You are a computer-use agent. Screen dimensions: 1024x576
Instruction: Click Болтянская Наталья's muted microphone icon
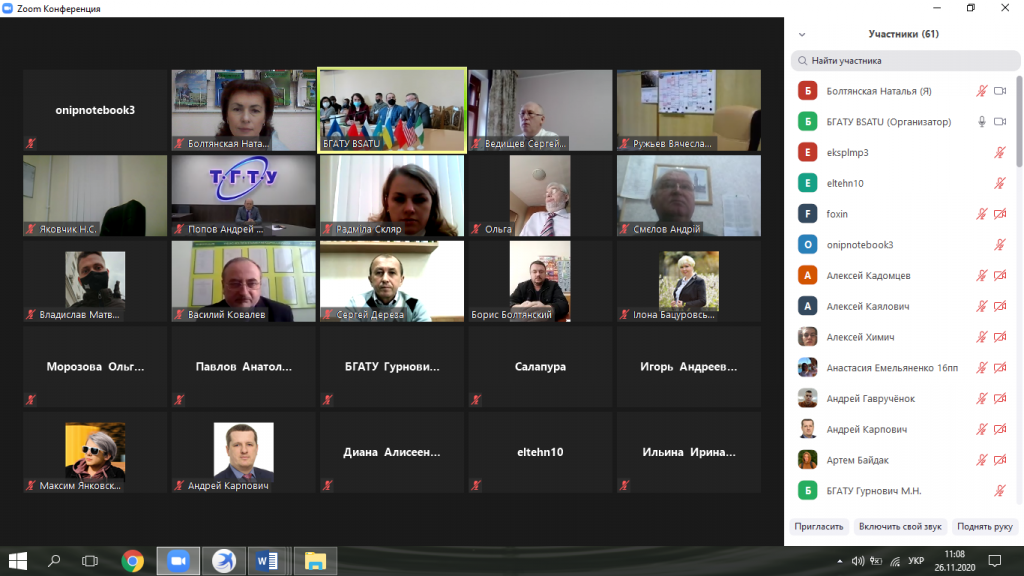click(982, 91)
